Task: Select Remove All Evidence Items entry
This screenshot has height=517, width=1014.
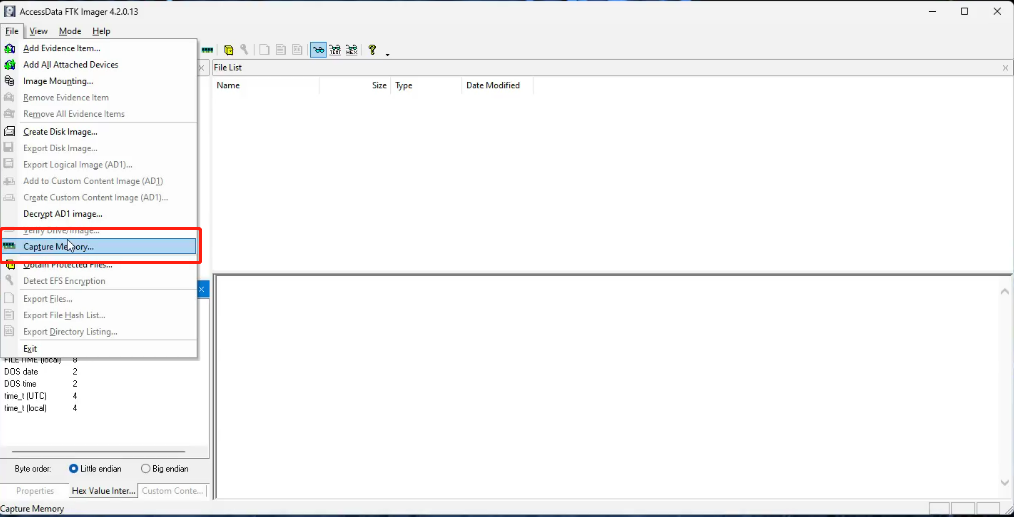Action: (x=99, y=114)
